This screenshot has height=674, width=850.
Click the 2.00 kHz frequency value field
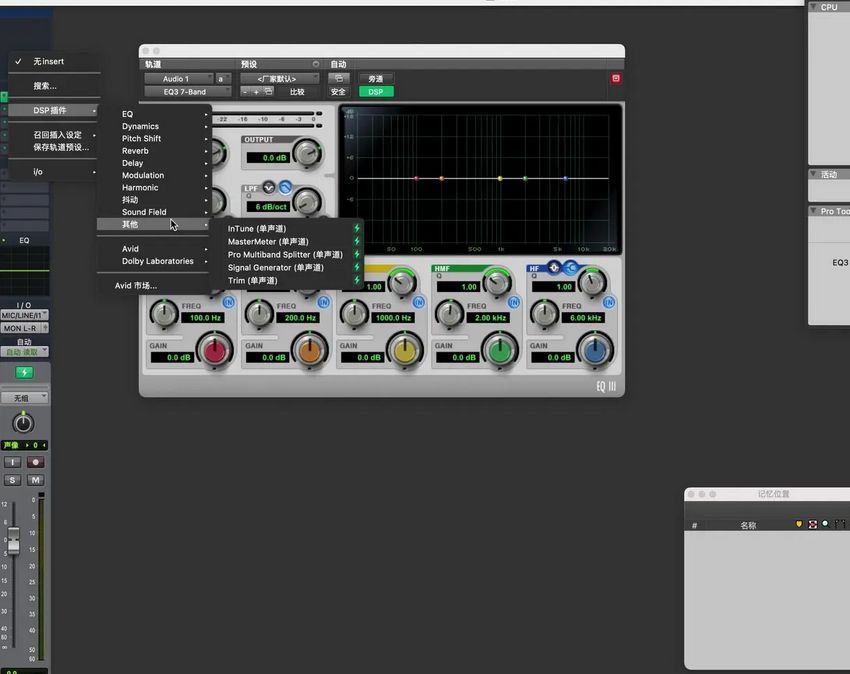pyautogui.click(x=489, y=318)
